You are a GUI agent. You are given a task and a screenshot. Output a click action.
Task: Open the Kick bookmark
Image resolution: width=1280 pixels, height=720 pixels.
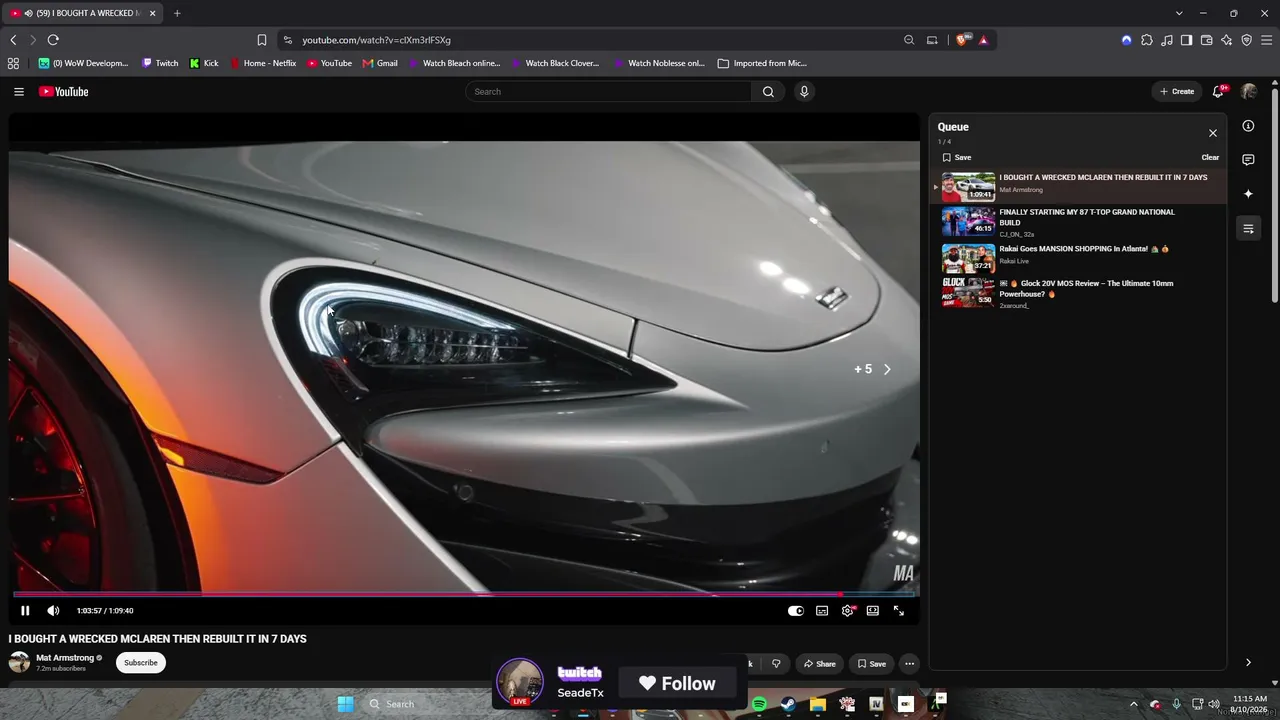coord(204,63)
